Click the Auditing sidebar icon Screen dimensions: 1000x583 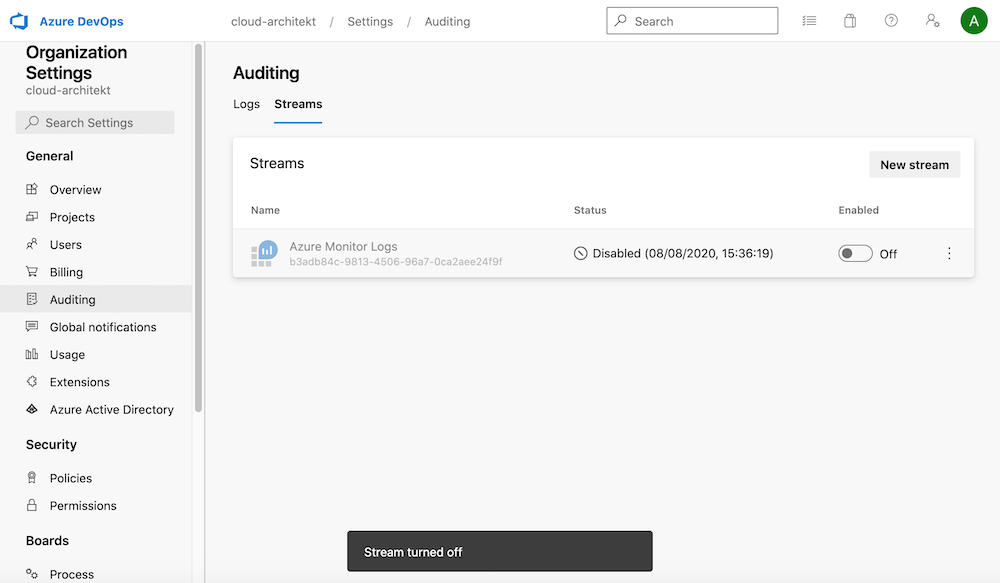click(x=32, y=299)
